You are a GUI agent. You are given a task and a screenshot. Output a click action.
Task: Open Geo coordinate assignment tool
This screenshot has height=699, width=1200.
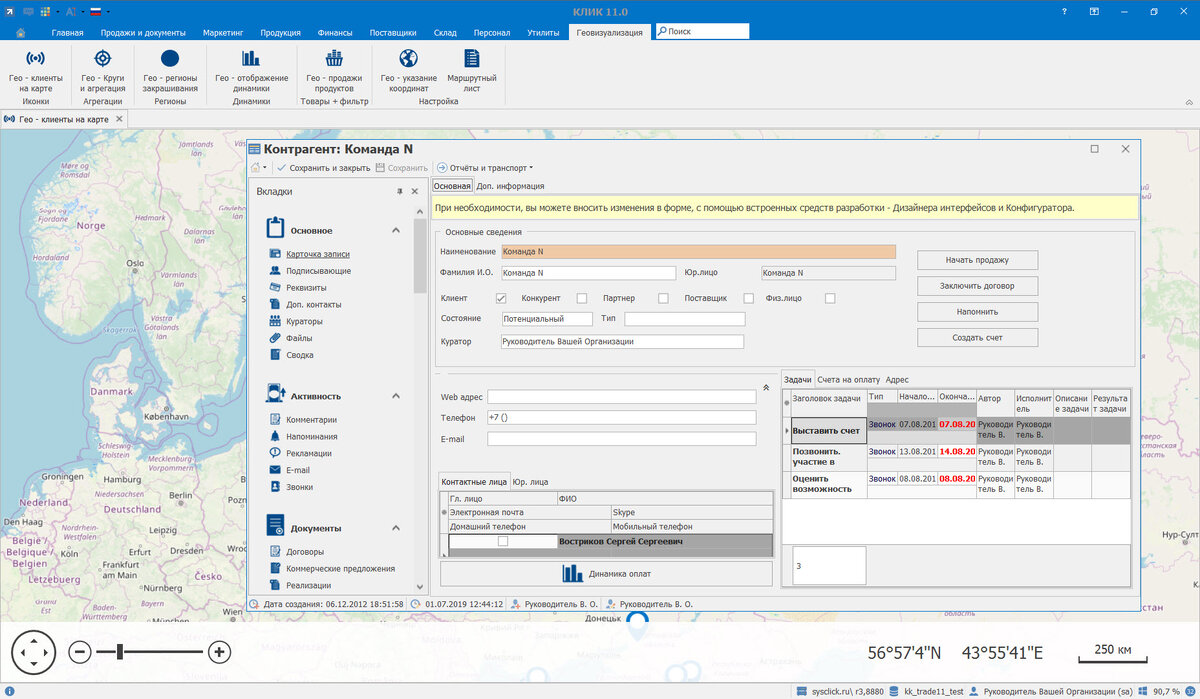click(x=408, y=70)
